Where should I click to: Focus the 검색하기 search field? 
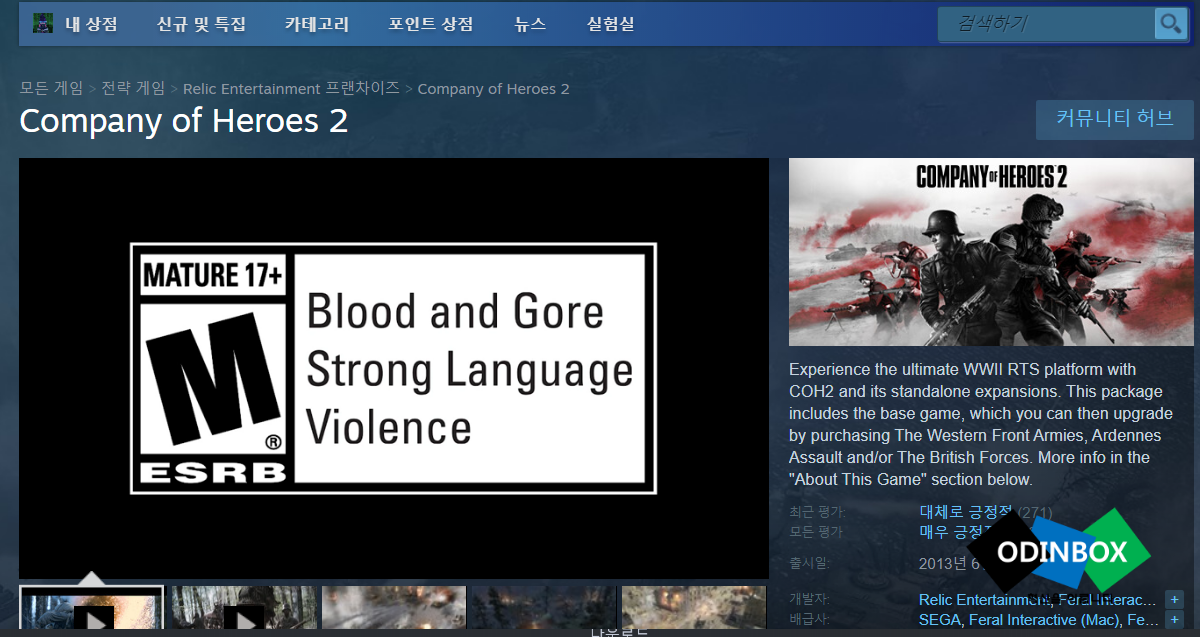coord(1046,24)
